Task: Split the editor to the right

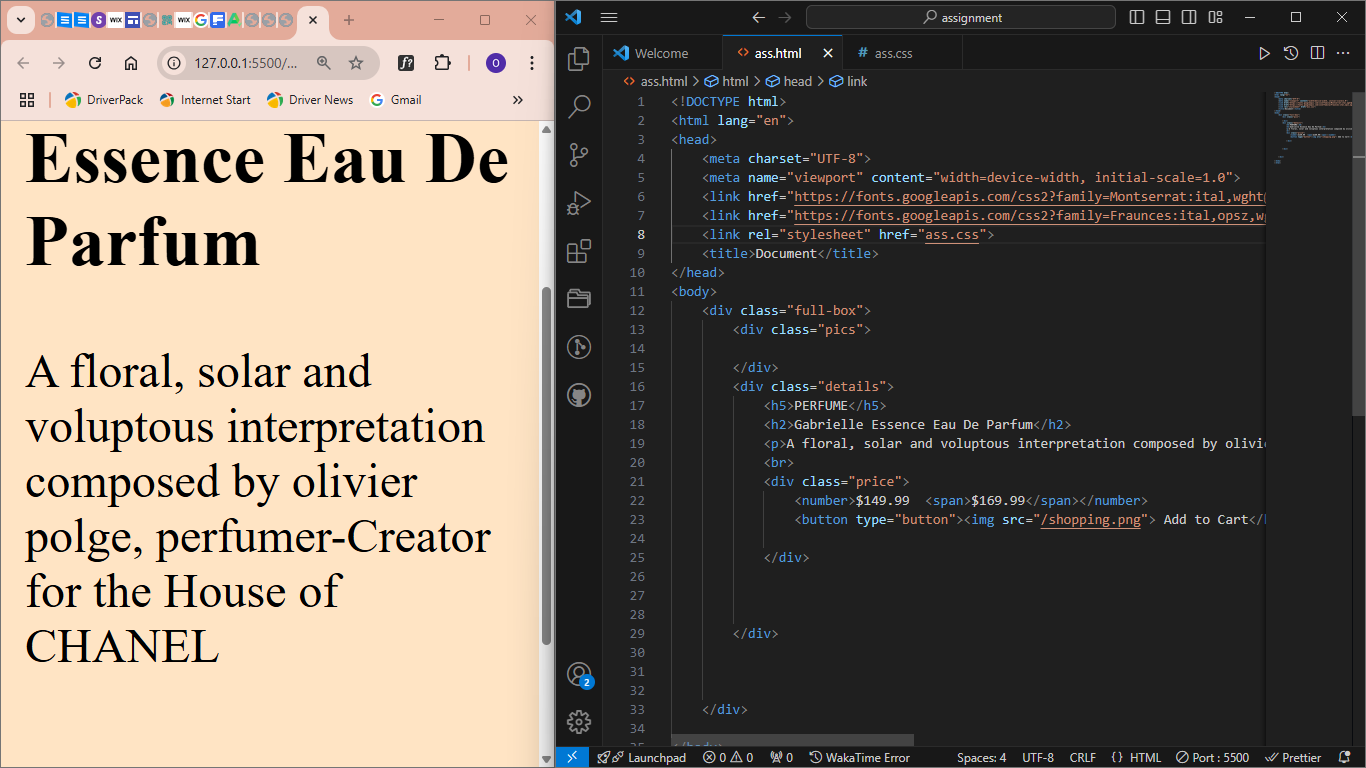Action: [x=1317, y=53]
